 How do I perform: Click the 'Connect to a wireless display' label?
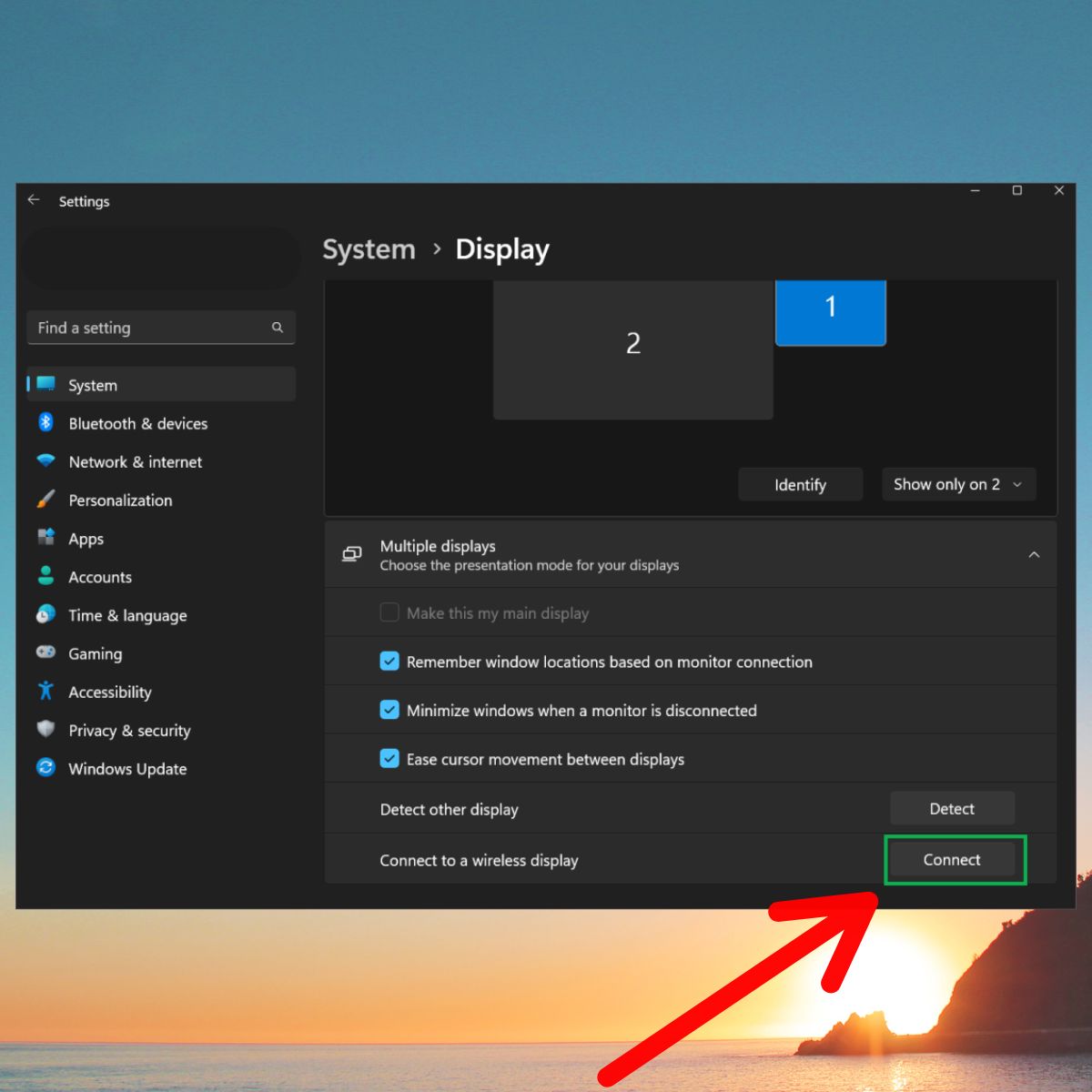[479, 860]
